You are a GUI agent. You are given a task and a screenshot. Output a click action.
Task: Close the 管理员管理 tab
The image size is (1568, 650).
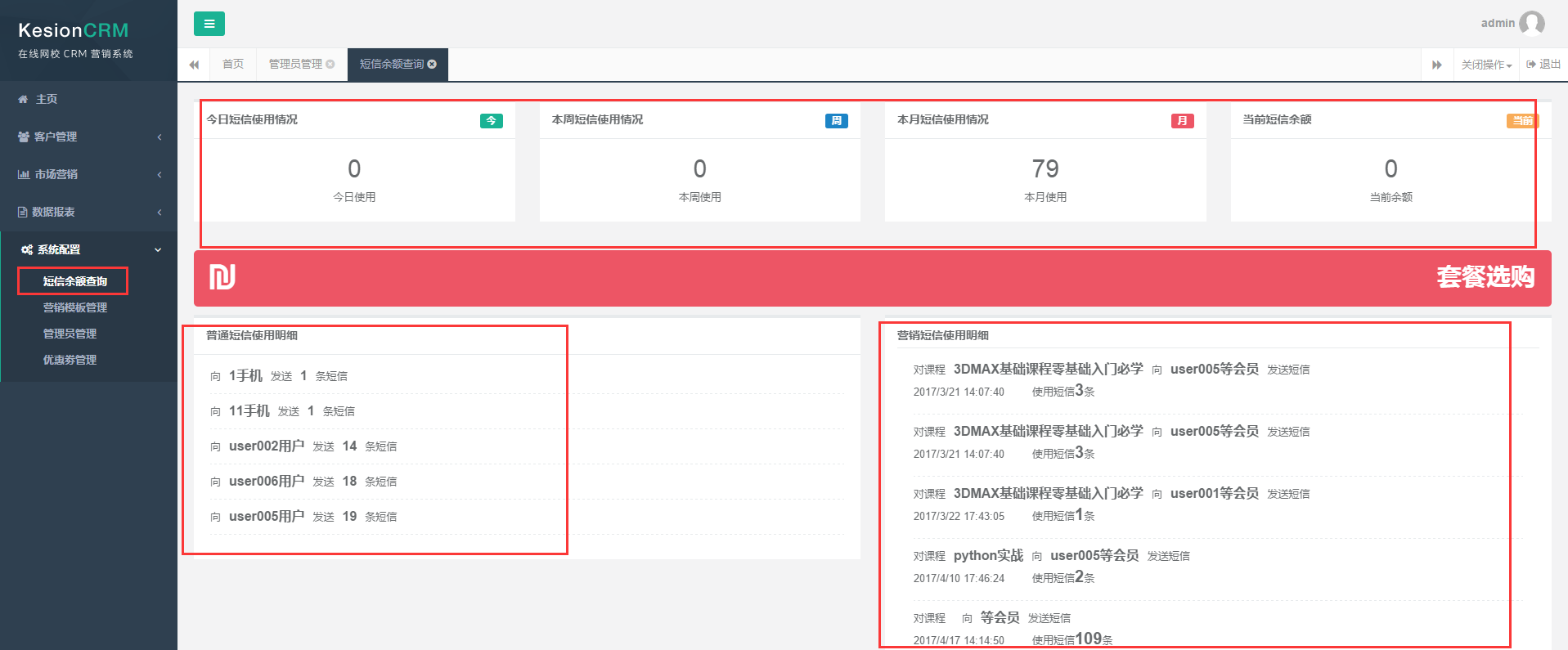tap(330, 64)
